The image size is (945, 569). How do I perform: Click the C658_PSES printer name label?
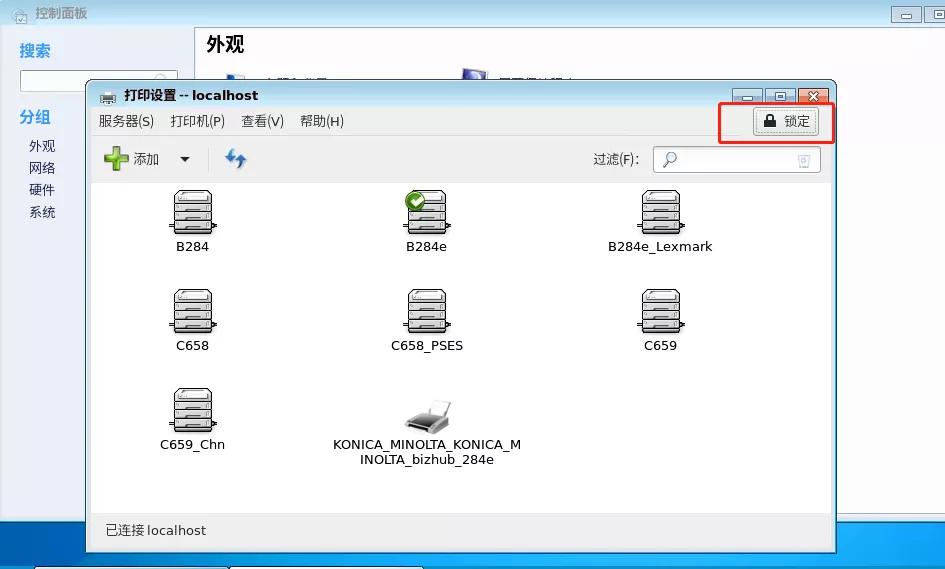tap(427, 345)
